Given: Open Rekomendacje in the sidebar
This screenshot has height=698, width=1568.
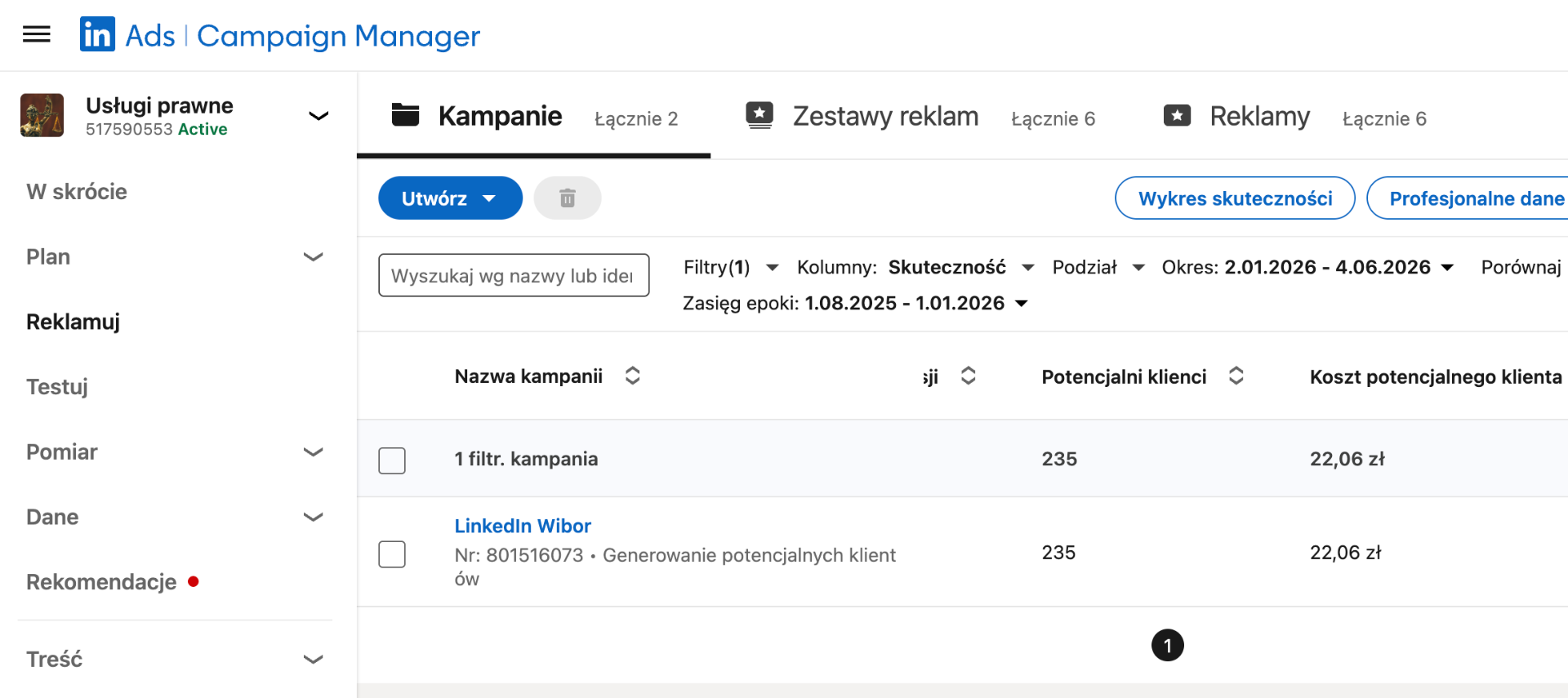Looking at the screenshot, I should (x=101, y=582).
